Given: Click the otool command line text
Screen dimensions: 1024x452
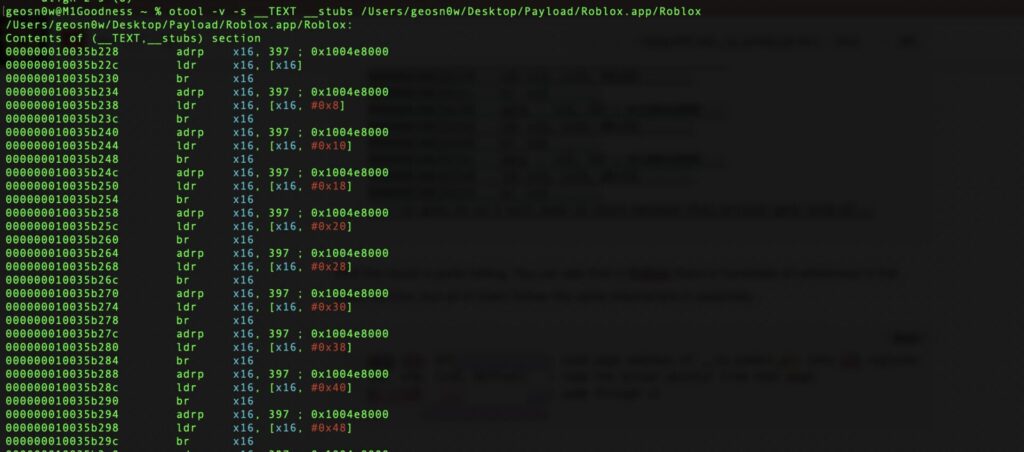Looking at the screenshot, I should [x=433, y=12].
